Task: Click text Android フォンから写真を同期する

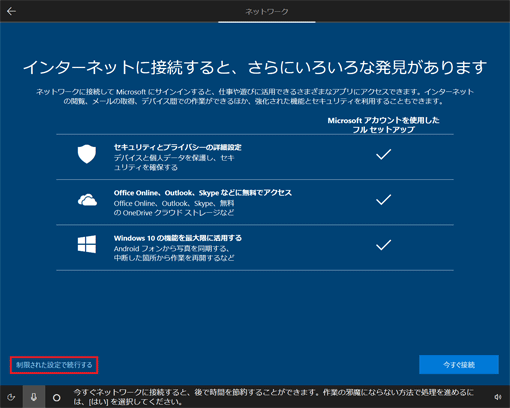Action: (171, 249)
